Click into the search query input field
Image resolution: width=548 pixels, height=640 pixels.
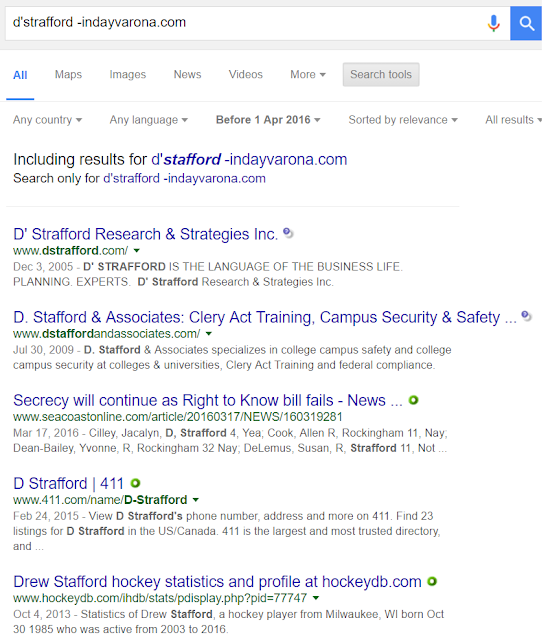coord(245,22)
